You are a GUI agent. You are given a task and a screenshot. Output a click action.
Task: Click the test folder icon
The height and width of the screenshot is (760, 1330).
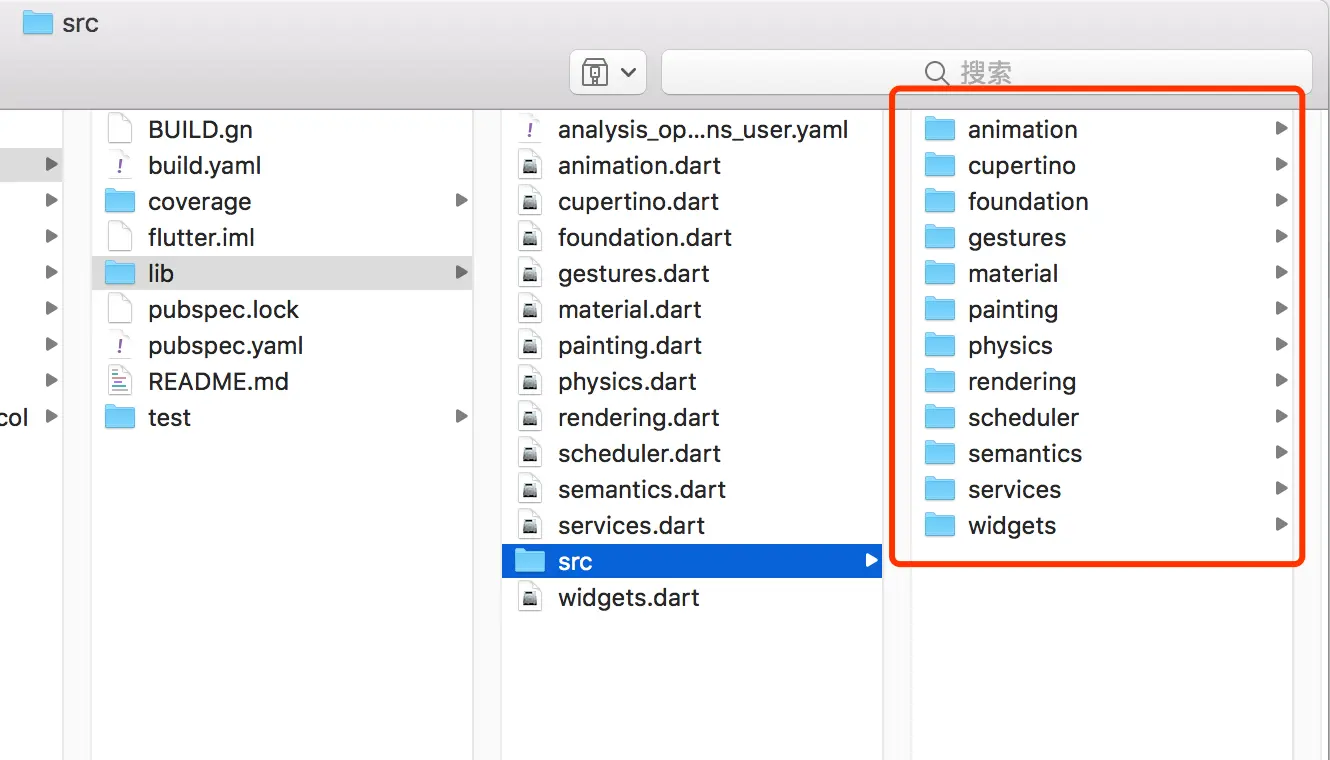[x=120, y=417]
